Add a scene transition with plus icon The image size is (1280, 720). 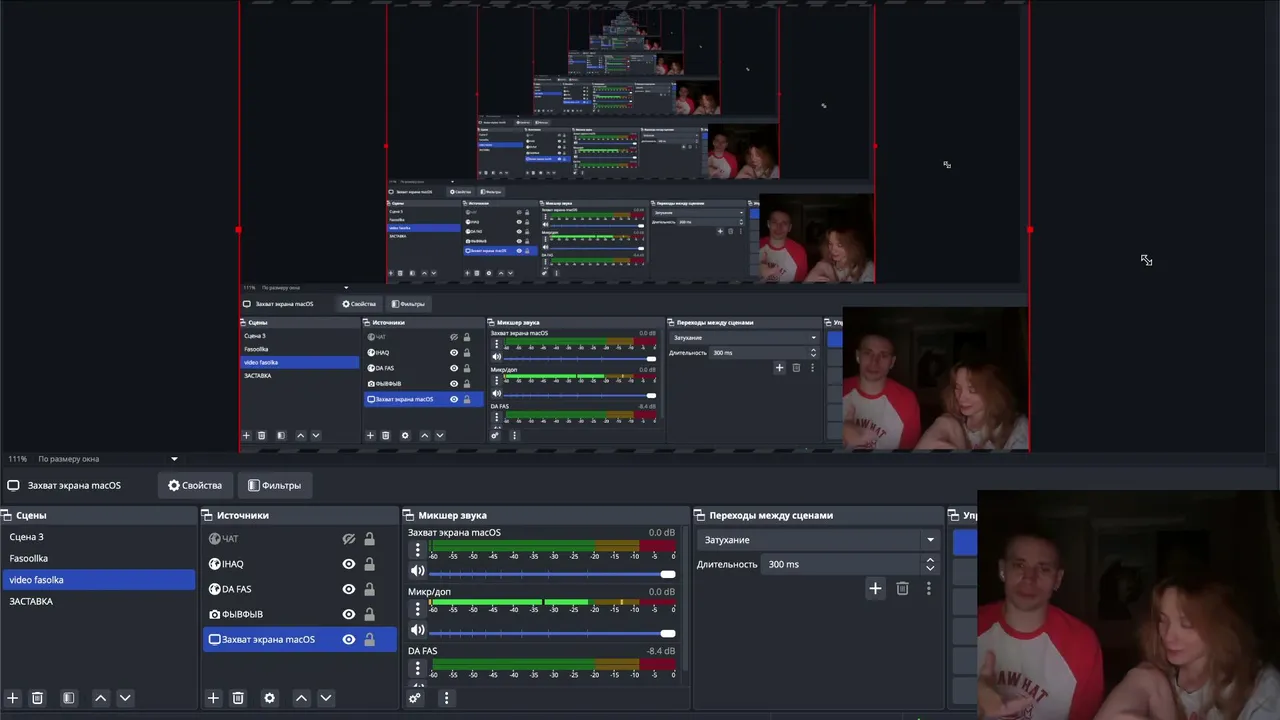(x=875, y=589)
